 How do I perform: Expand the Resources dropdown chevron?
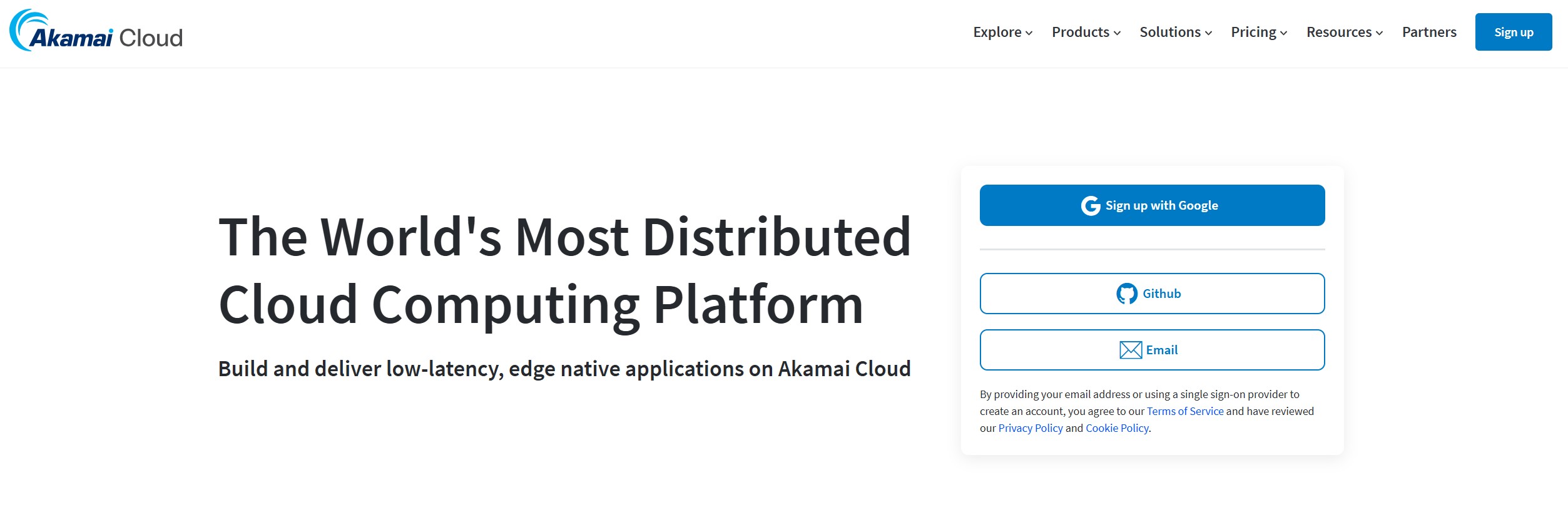pos(1379,33)
